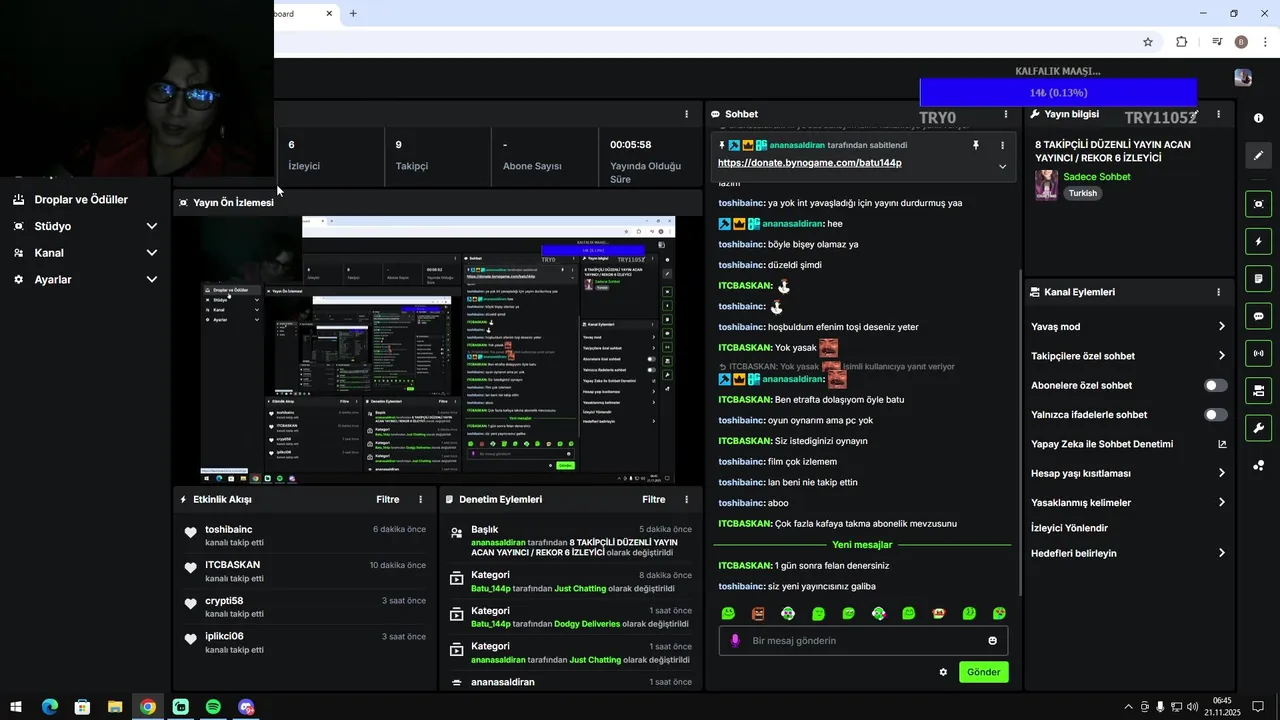This screenshot has height=720, width=1280.
Task: Open Sadece Sohbet category link
Action: tap(1096, 177)
